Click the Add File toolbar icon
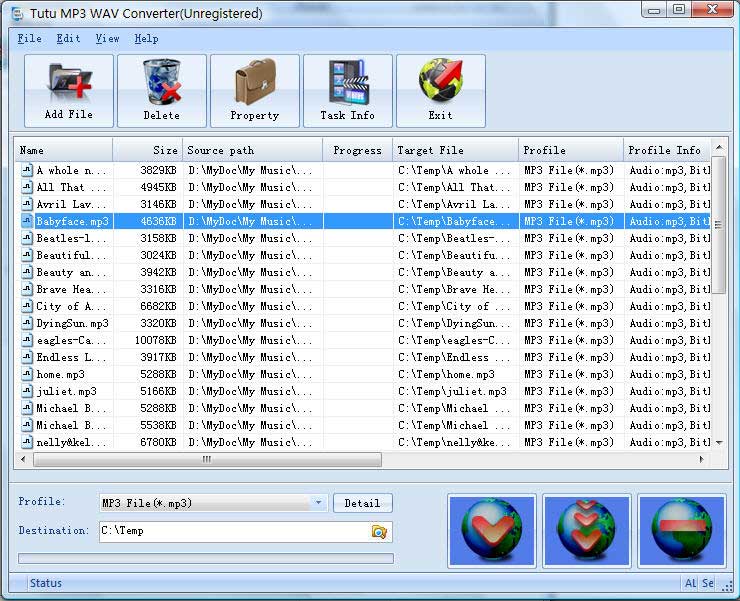The width and height of the screenshot is (740, 601). click(69, 91)
